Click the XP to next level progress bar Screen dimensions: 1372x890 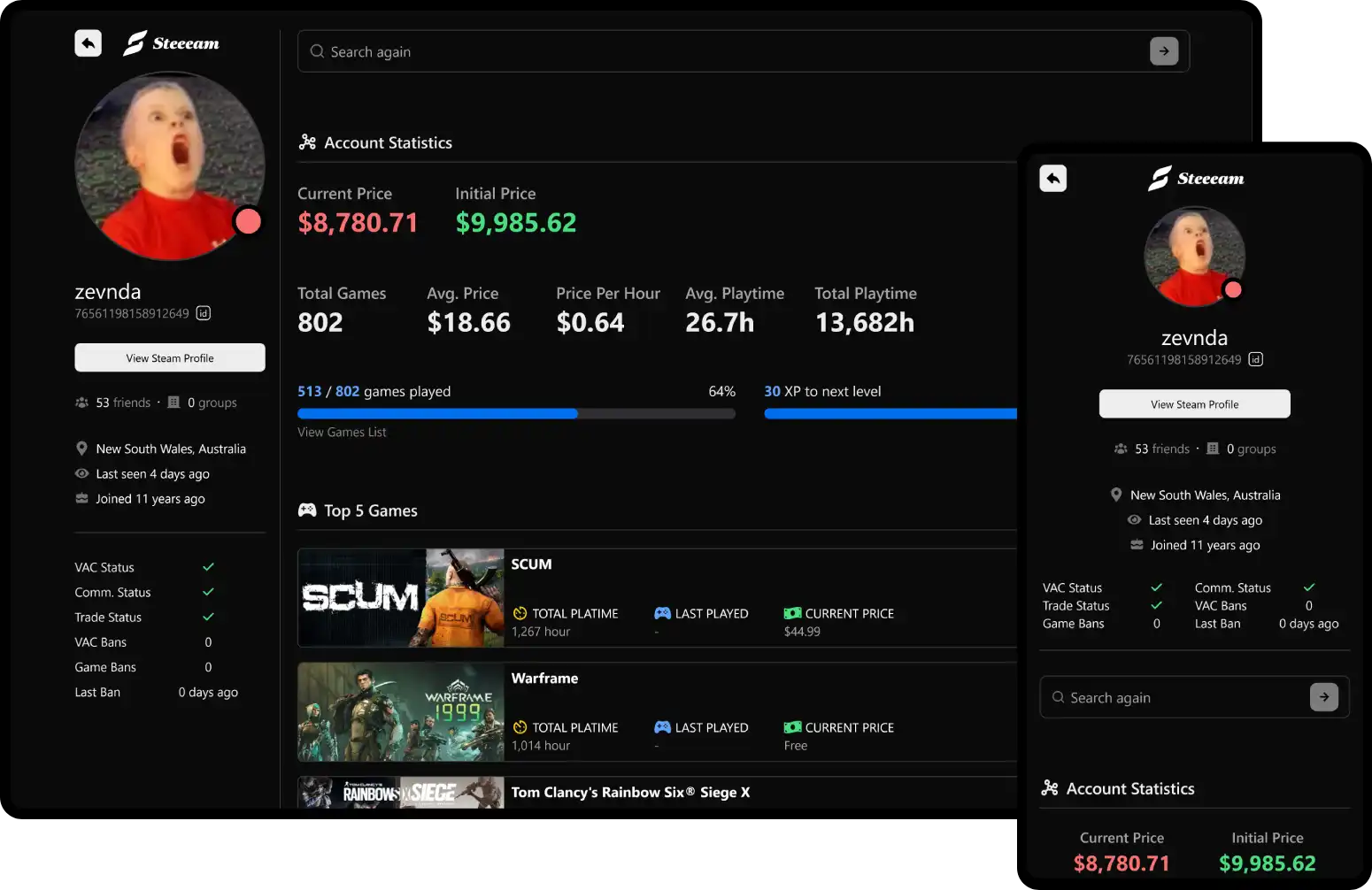[890, 413]
